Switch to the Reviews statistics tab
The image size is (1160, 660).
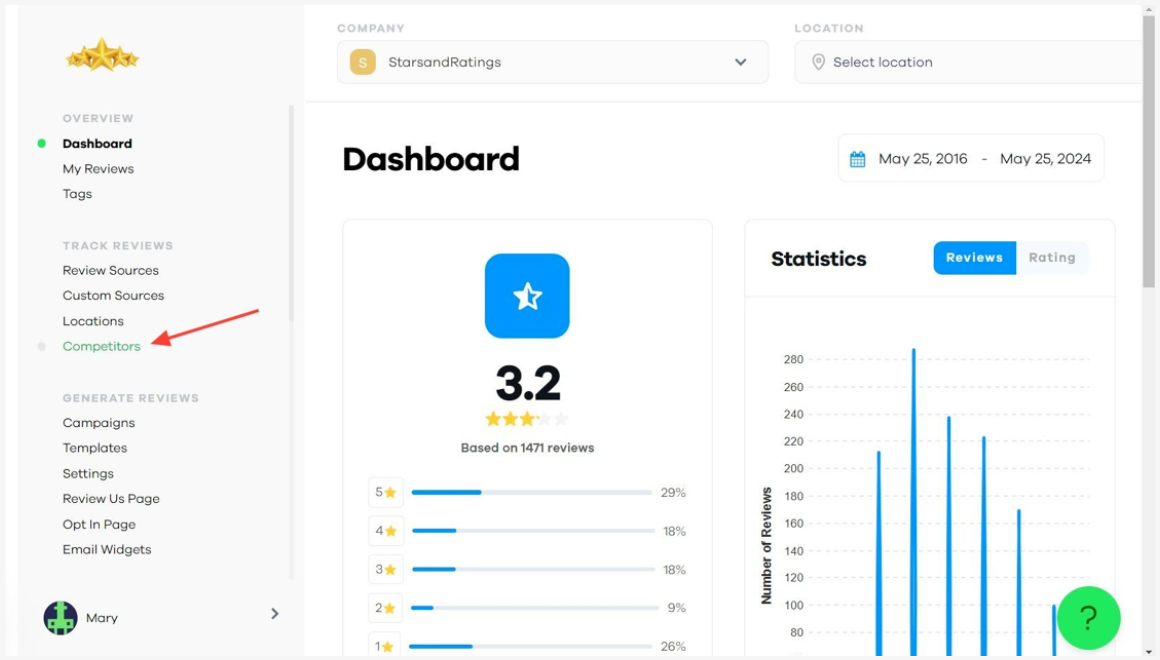tap(974, 257)
